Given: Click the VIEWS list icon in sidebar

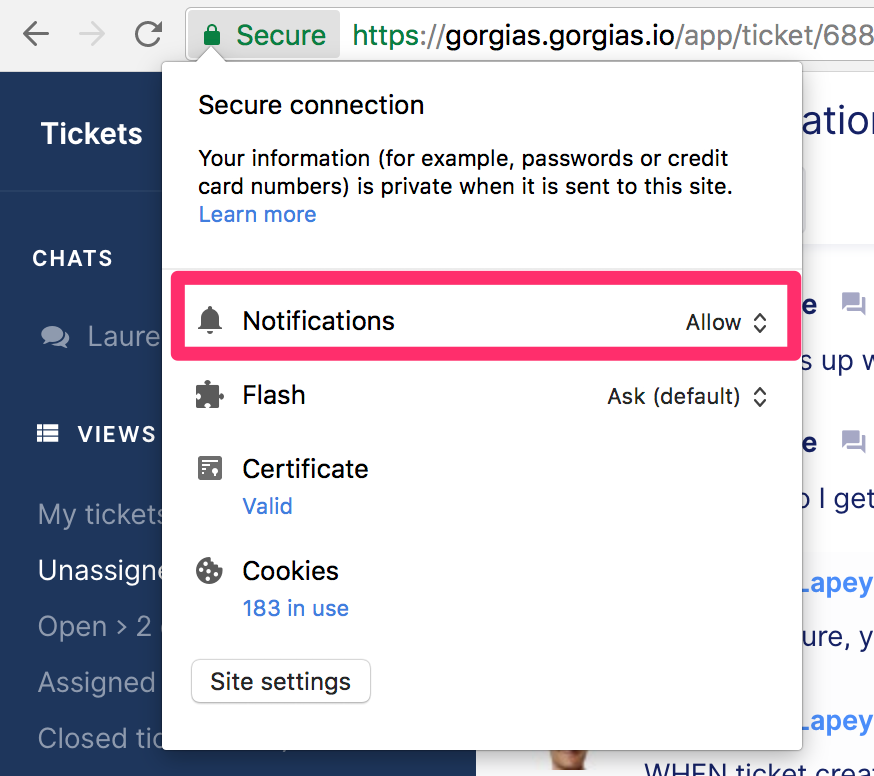Looking at the screenshot, I should click(47, 433).
